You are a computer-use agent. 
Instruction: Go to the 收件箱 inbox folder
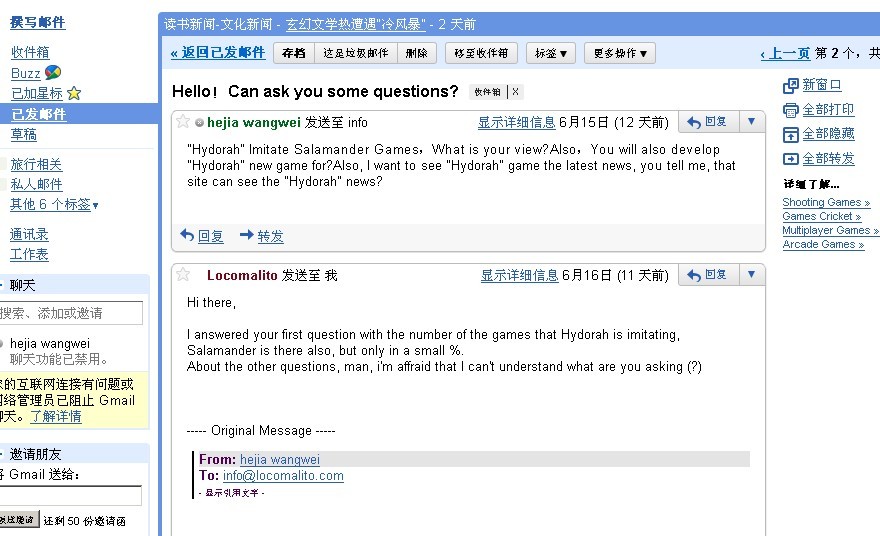pos(30,52)
